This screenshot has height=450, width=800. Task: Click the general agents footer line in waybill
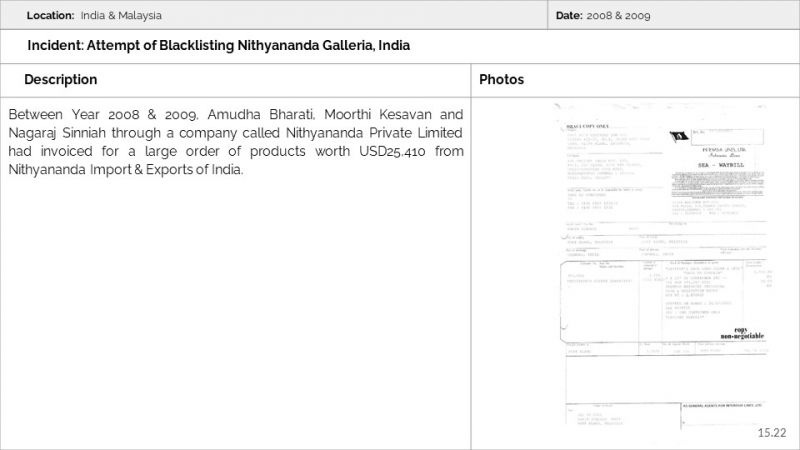[x=720, y=405]
